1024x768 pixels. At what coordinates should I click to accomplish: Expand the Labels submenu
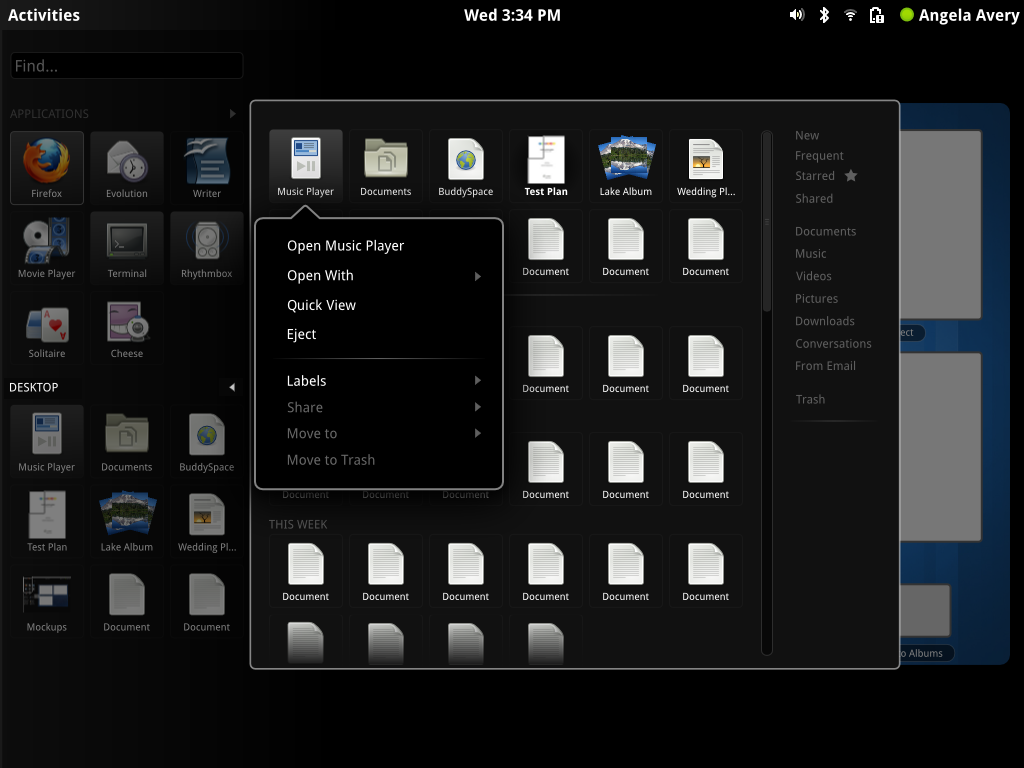pyautogui.click(x=306, y=380)
